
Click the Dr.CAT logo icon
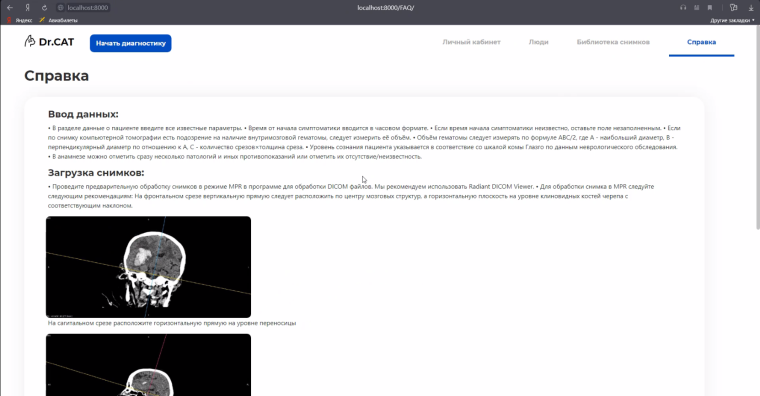click(30, 41)
